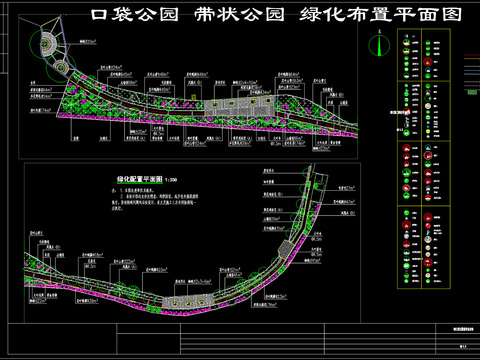
Task: Click the green north arrow compass symbol
Action: click(x=379, y=45)
